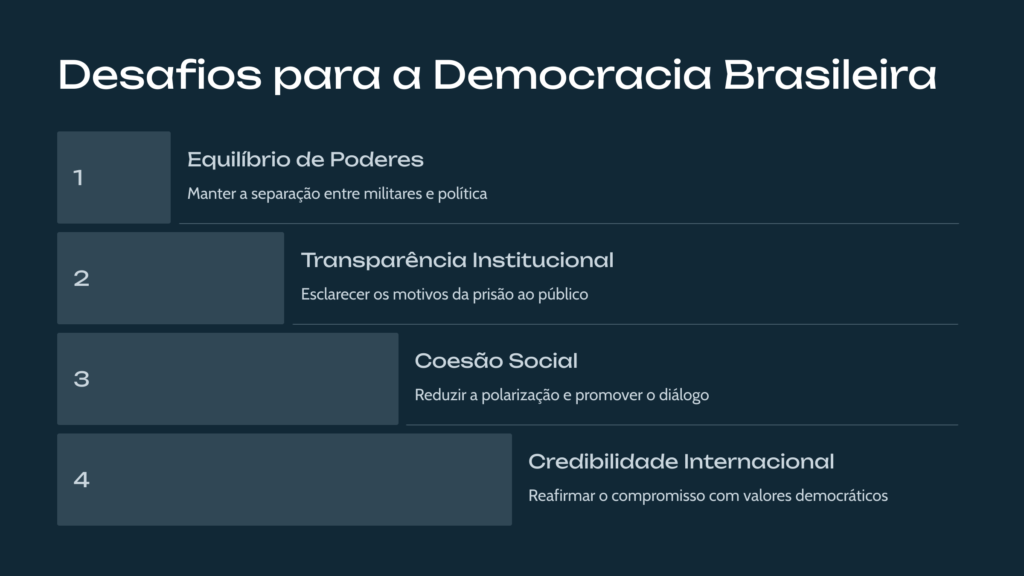This screenshot has height=576, width=1024.
Task: Select the heading Credibilidade Internacional
Action: pos(681,462)
